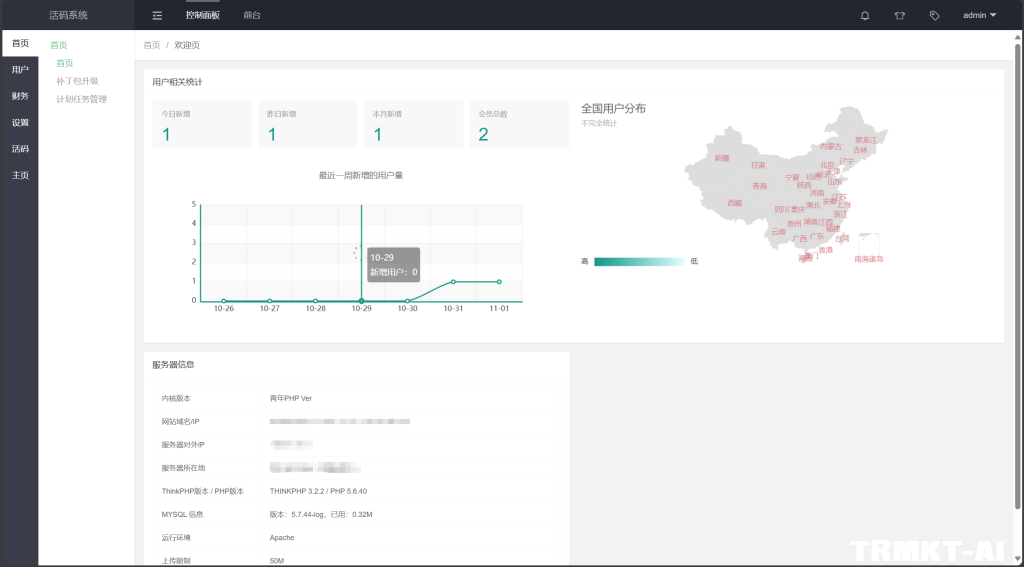Select 财务 in the left sidebar
1024x567 pixels.
(20, 96)
